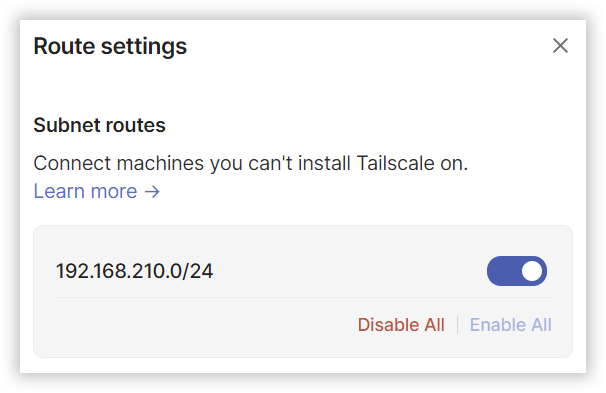Click the white knob of the route toggle
The width and height of the screenshot is (606, 393).
coord(532,271)
